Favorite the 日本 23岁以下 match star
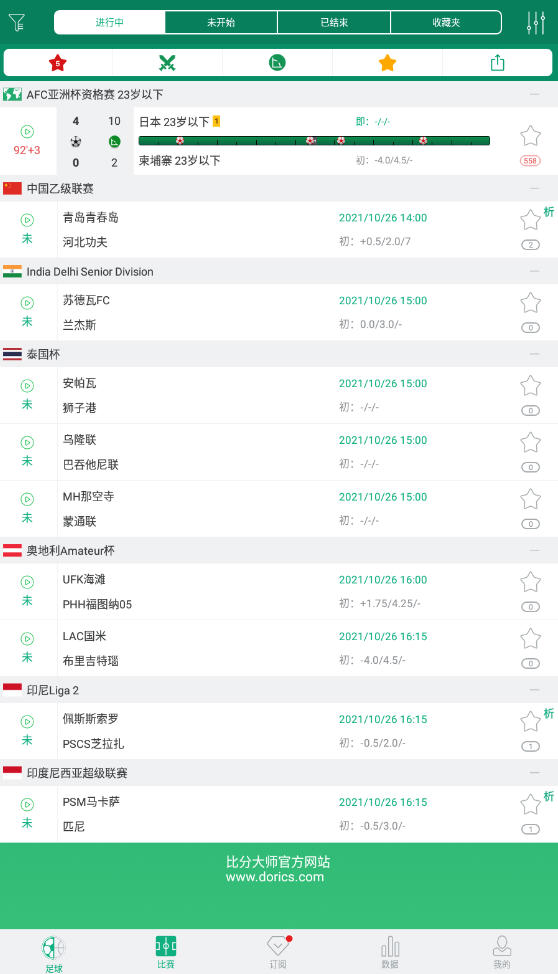 [x=530, y=136]
